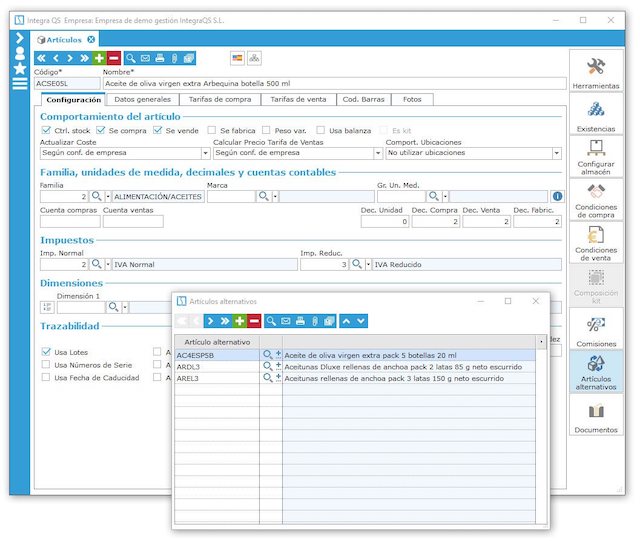Image resolution: width=640 pixels, height=542 pixels.
Task: Click Cuenta compras input field
Action: coord(70,222)
